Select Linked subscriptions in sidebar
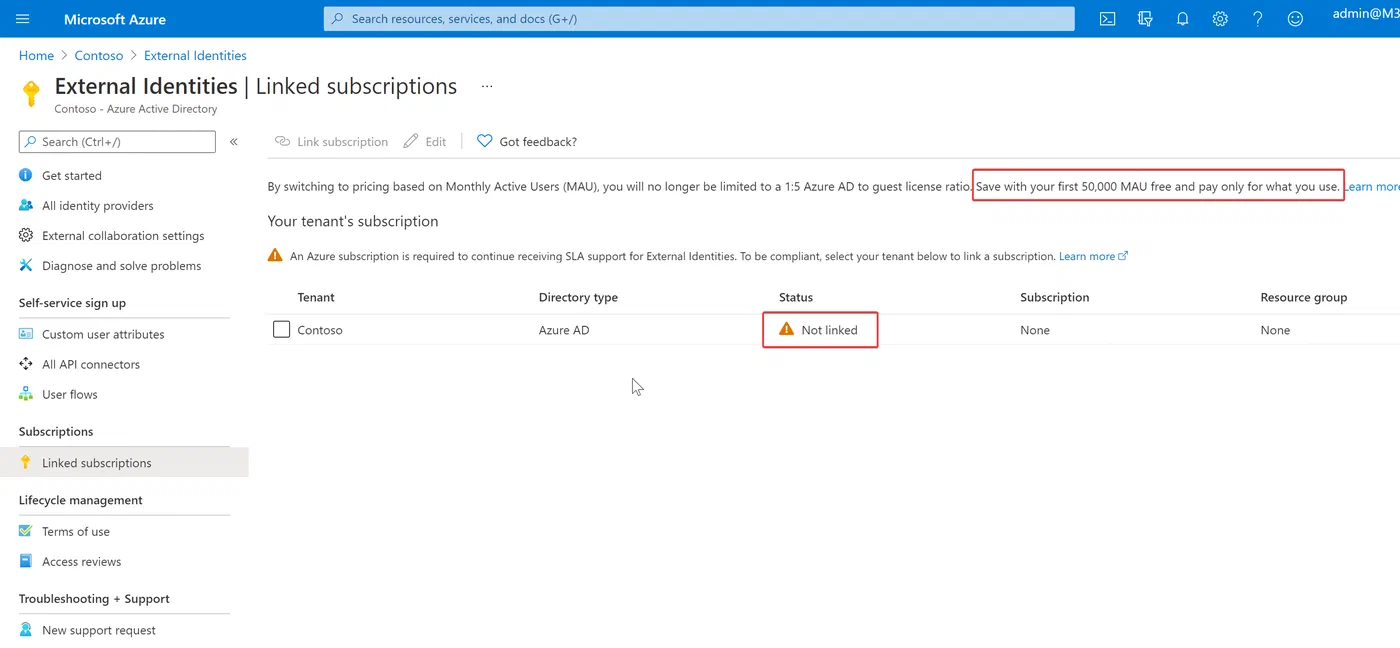Screen dimensions: 1400x648 pyautogui.click(x=124, y=462)
